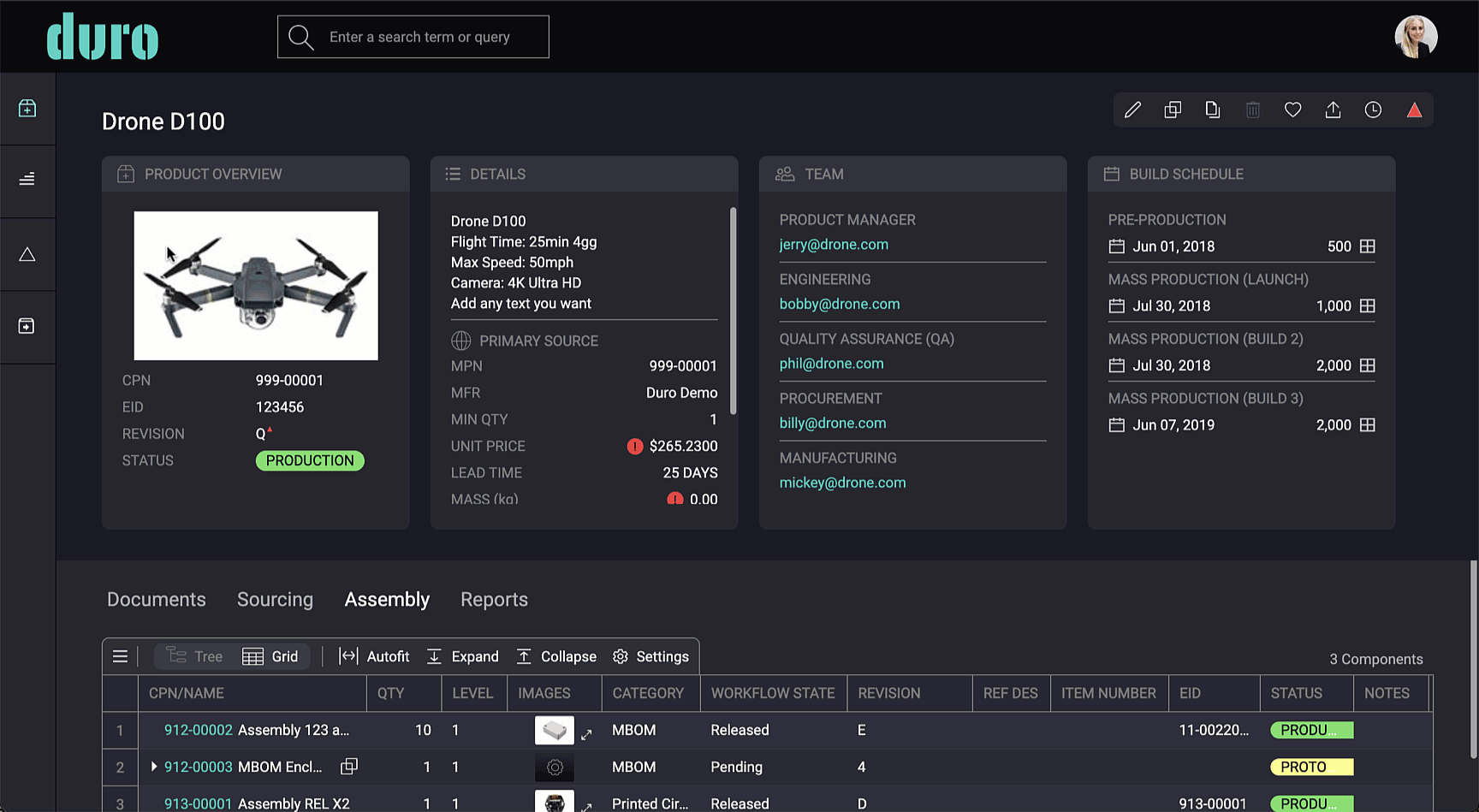Open the Documents tab
1479x812 pixels.
tap(157, 600)
